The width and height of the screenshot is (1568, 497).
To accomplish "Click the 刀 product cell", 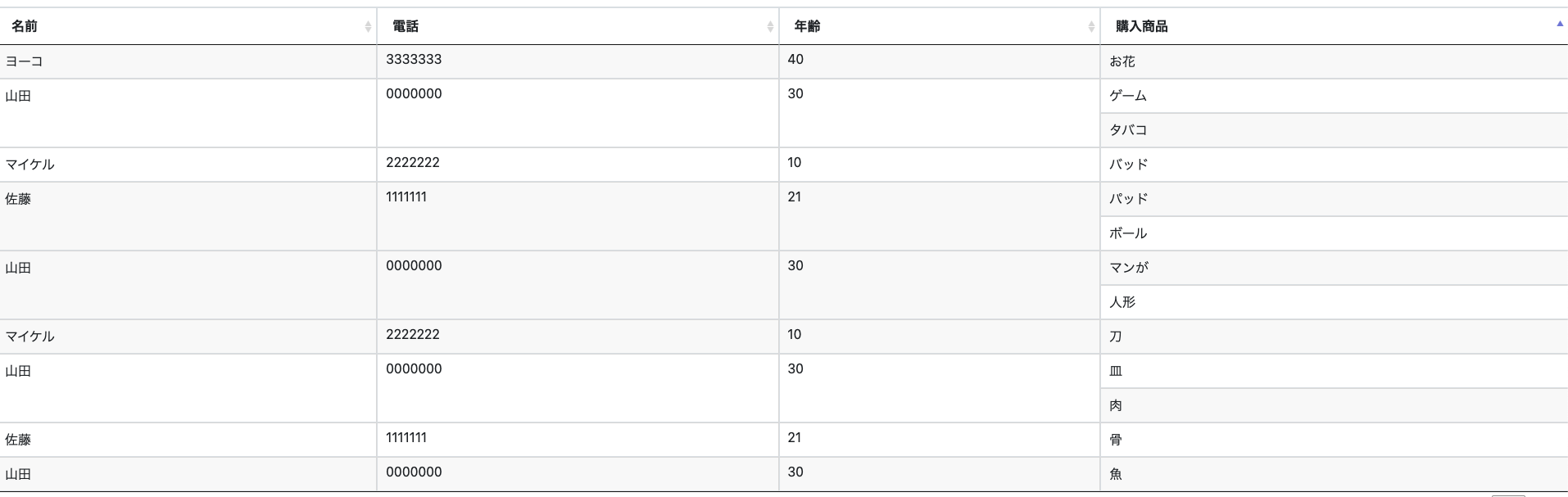I will 1116,337.
